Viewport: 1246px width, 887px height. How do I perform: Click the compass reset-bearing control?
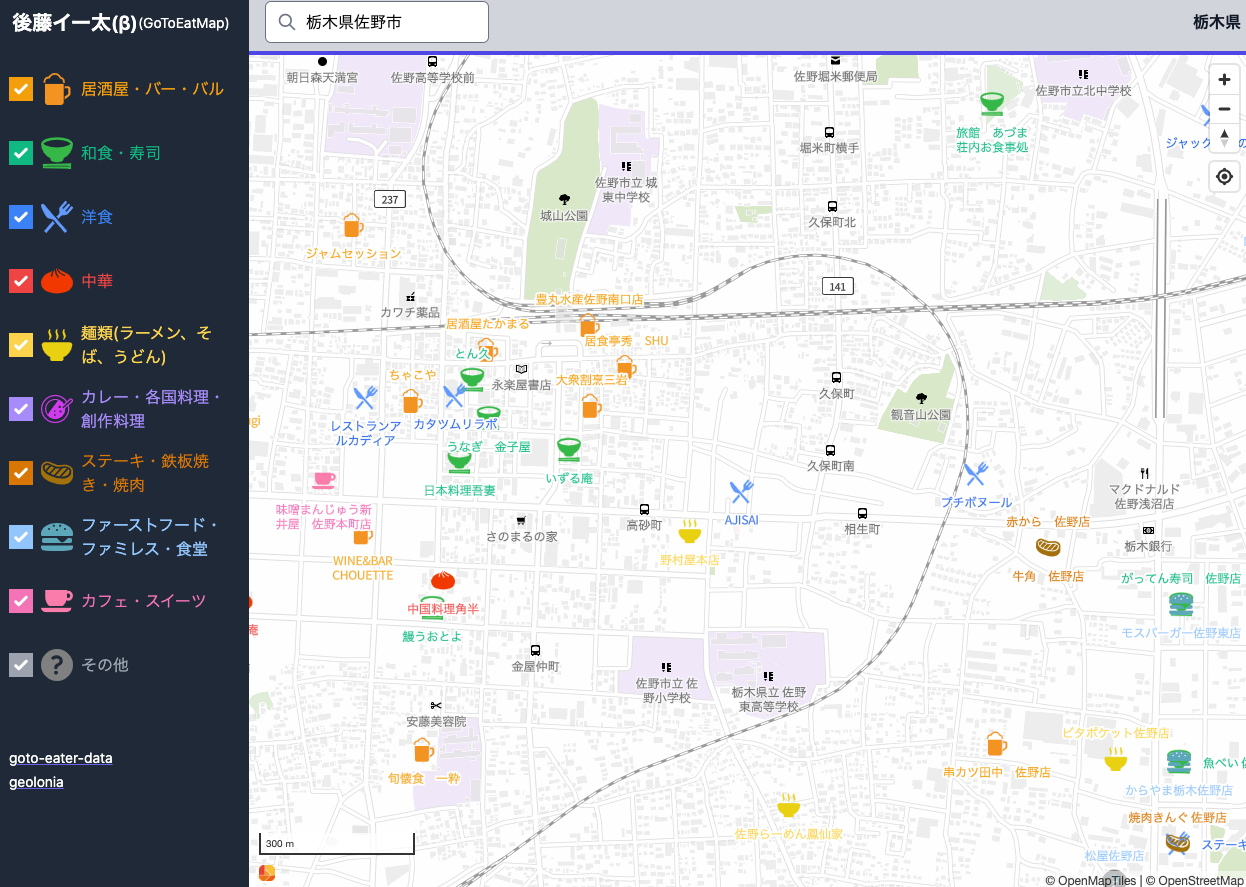tap(1224, 140)
